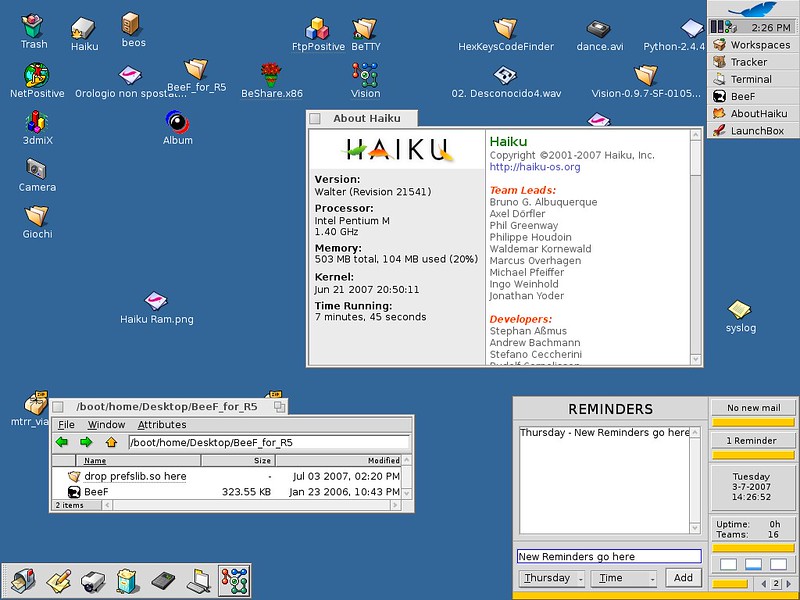800x600 pixels.
Task: Go to parent folder with up arrow
Action: tap(111, 442)
